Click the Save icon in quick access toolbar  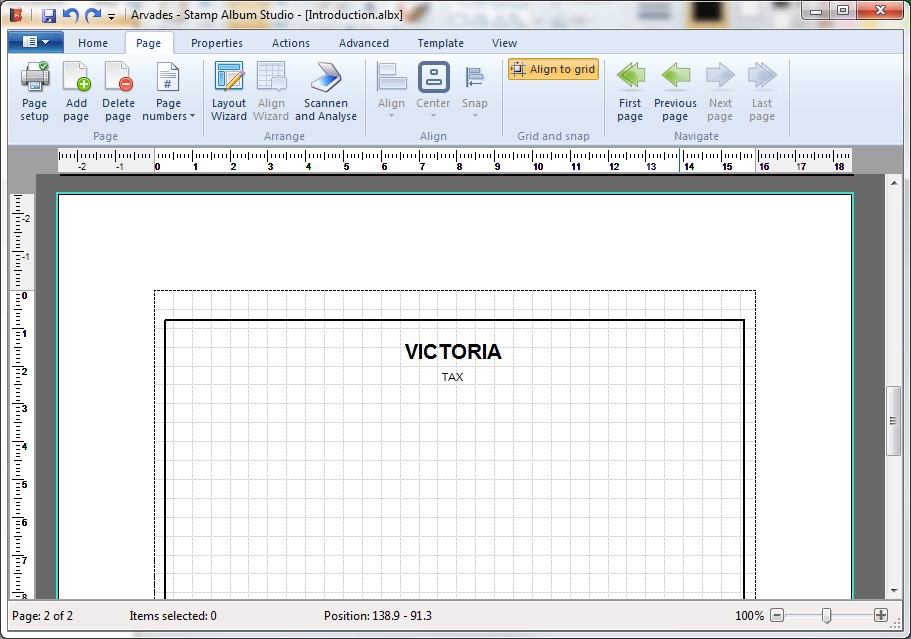(x=49, y=15)
